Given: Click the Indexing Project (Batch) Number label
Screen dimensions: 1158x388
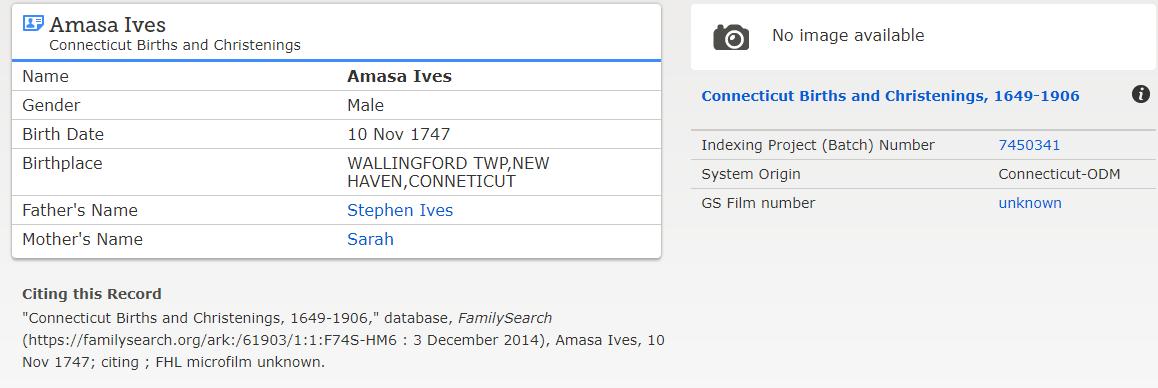Looking at the screenshot, I should [818, 146].
